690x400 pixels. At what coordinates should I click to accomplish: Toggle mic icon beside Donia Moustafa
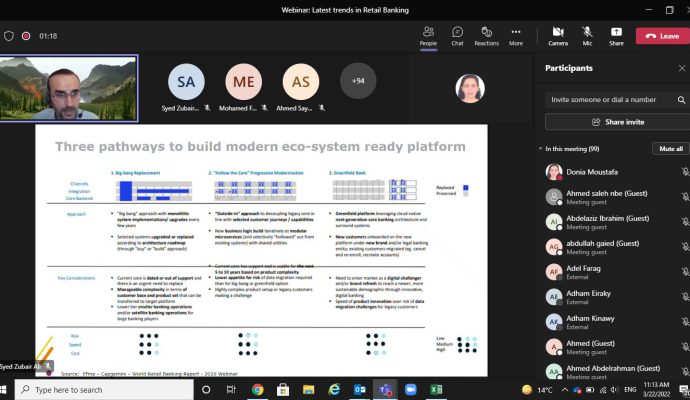pyautogui.click(x=684, y=171)
